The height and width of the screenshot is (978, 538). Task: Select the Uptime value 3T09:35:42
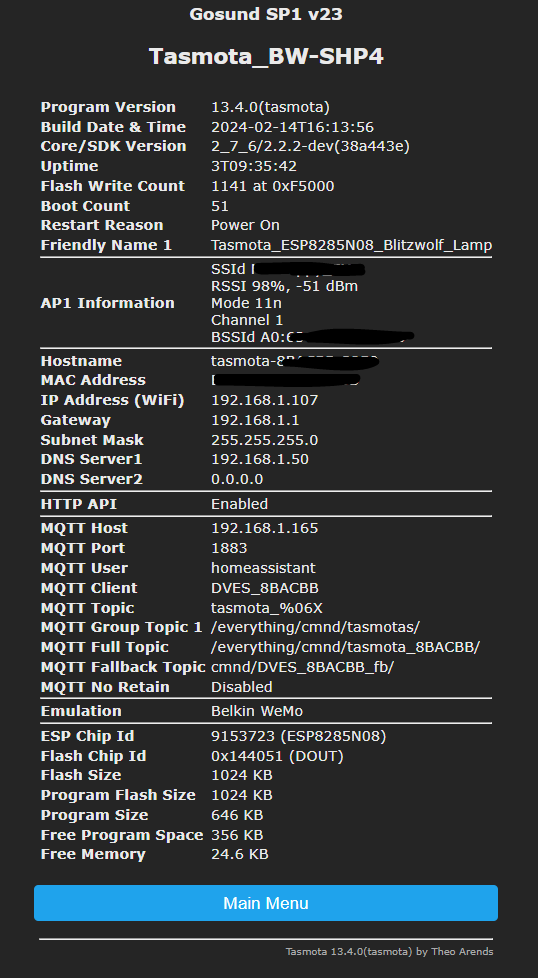(x=254, y=166)
